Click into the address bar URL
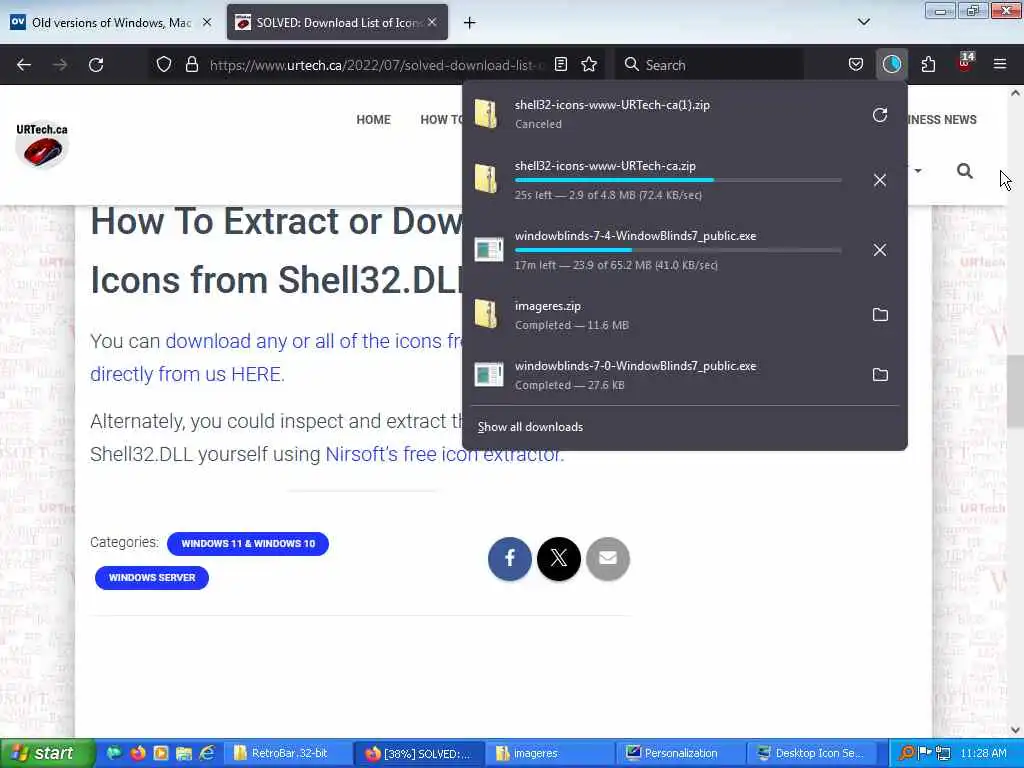The height and width of the screenshot is (768, 1024). click(376, 65)
